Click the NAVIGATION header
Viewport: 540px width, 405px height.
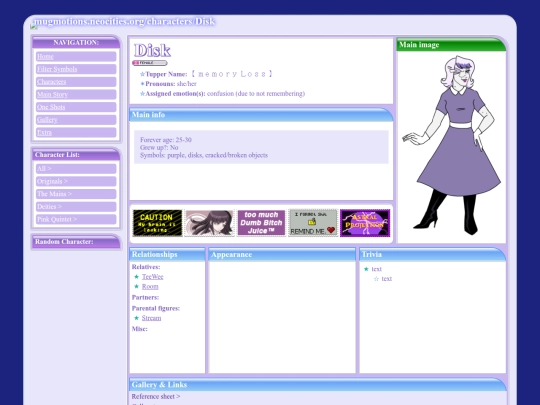point(76,42)
